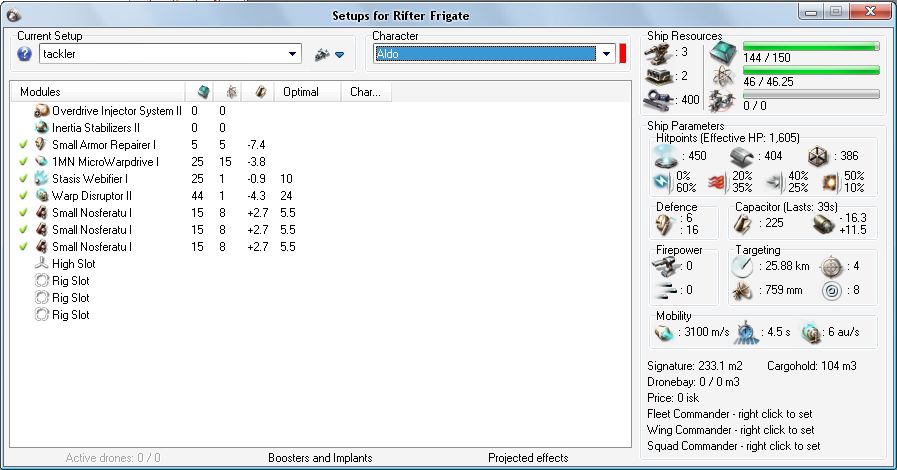
Task: Click the Overdrive Injector System II icon
Action: click(x=41, y=110)
